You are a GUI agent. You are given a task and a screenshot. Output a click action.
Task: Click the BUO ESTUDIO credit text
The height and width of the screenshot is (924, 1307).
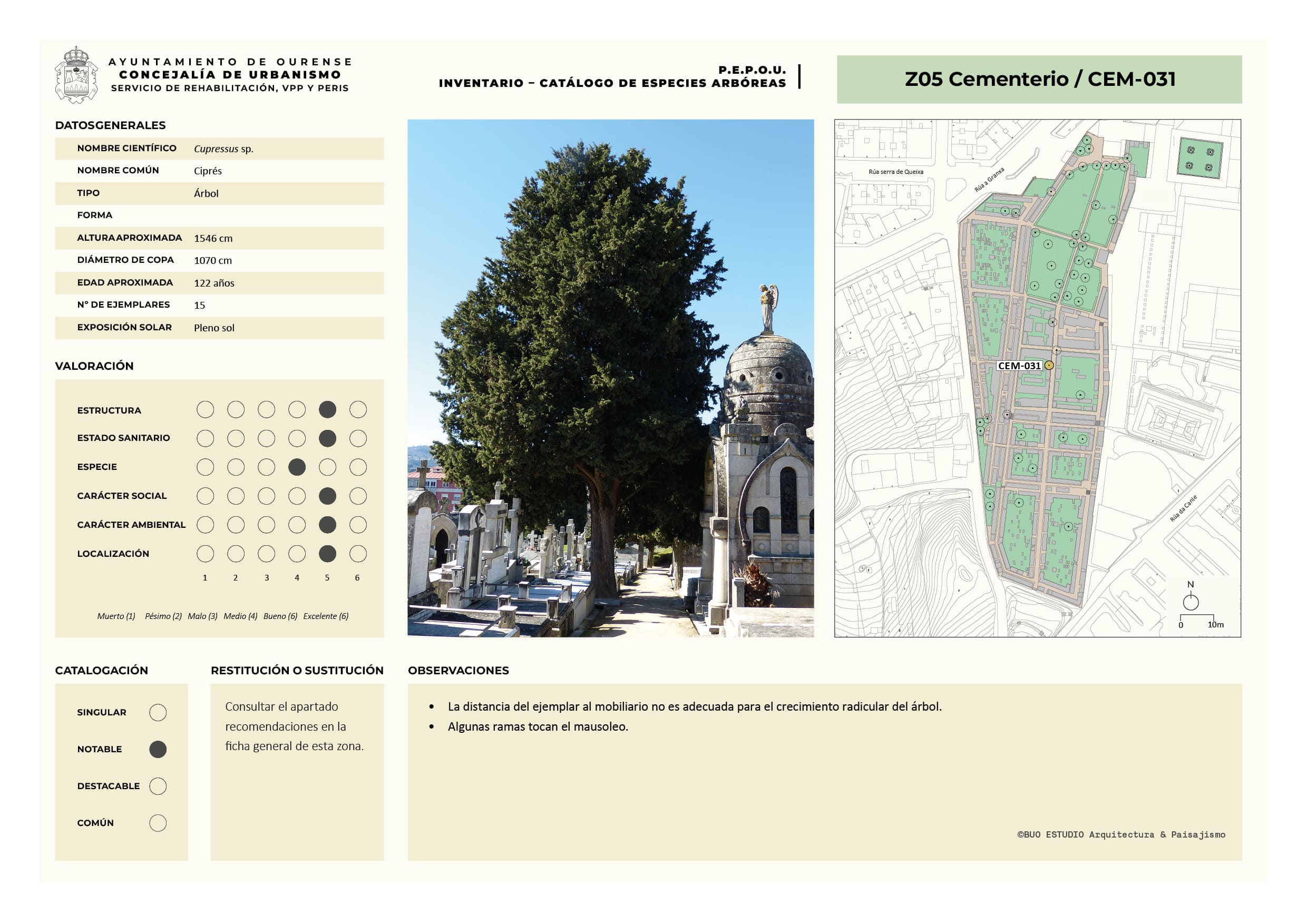tap(1121, 834)
